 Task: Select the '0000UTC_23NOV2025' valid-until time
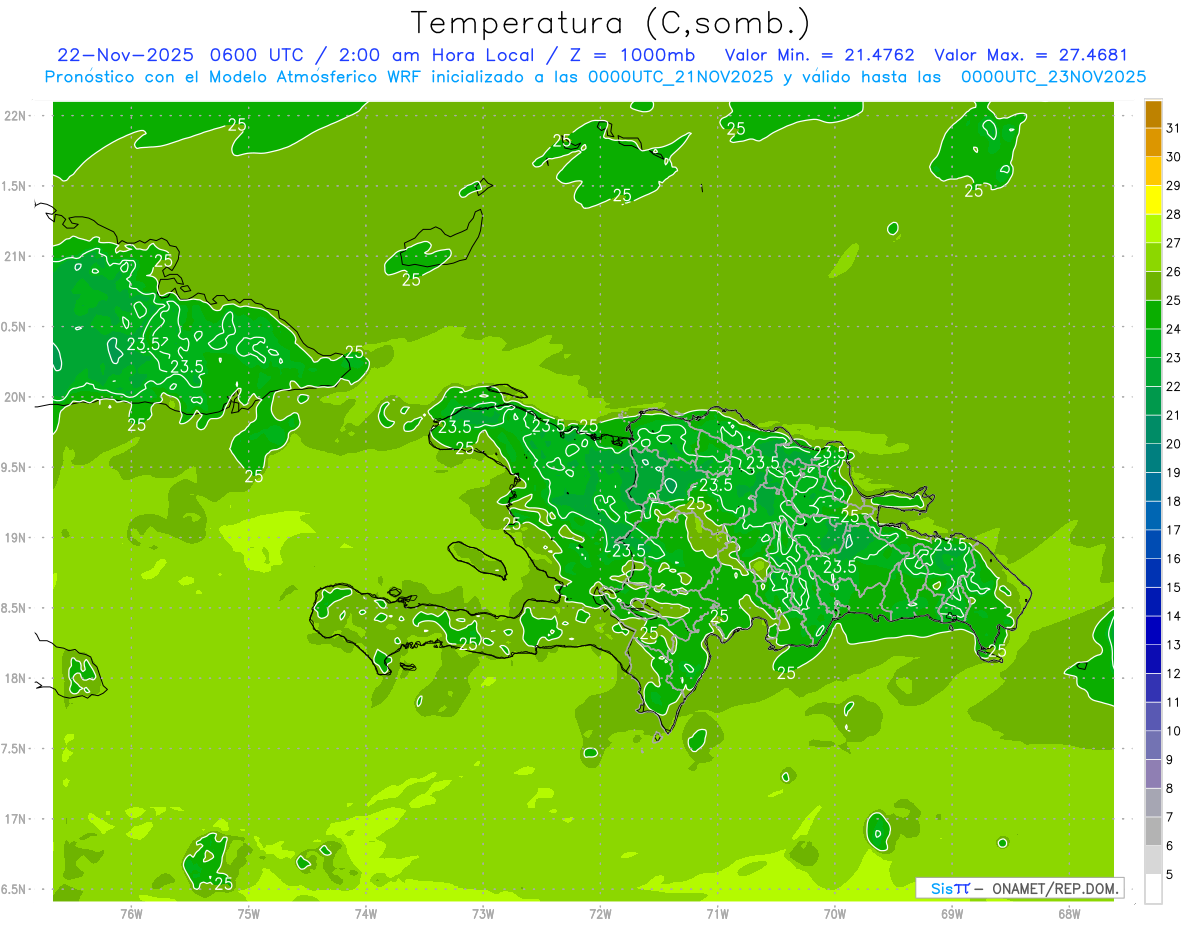coord(1053,77)
